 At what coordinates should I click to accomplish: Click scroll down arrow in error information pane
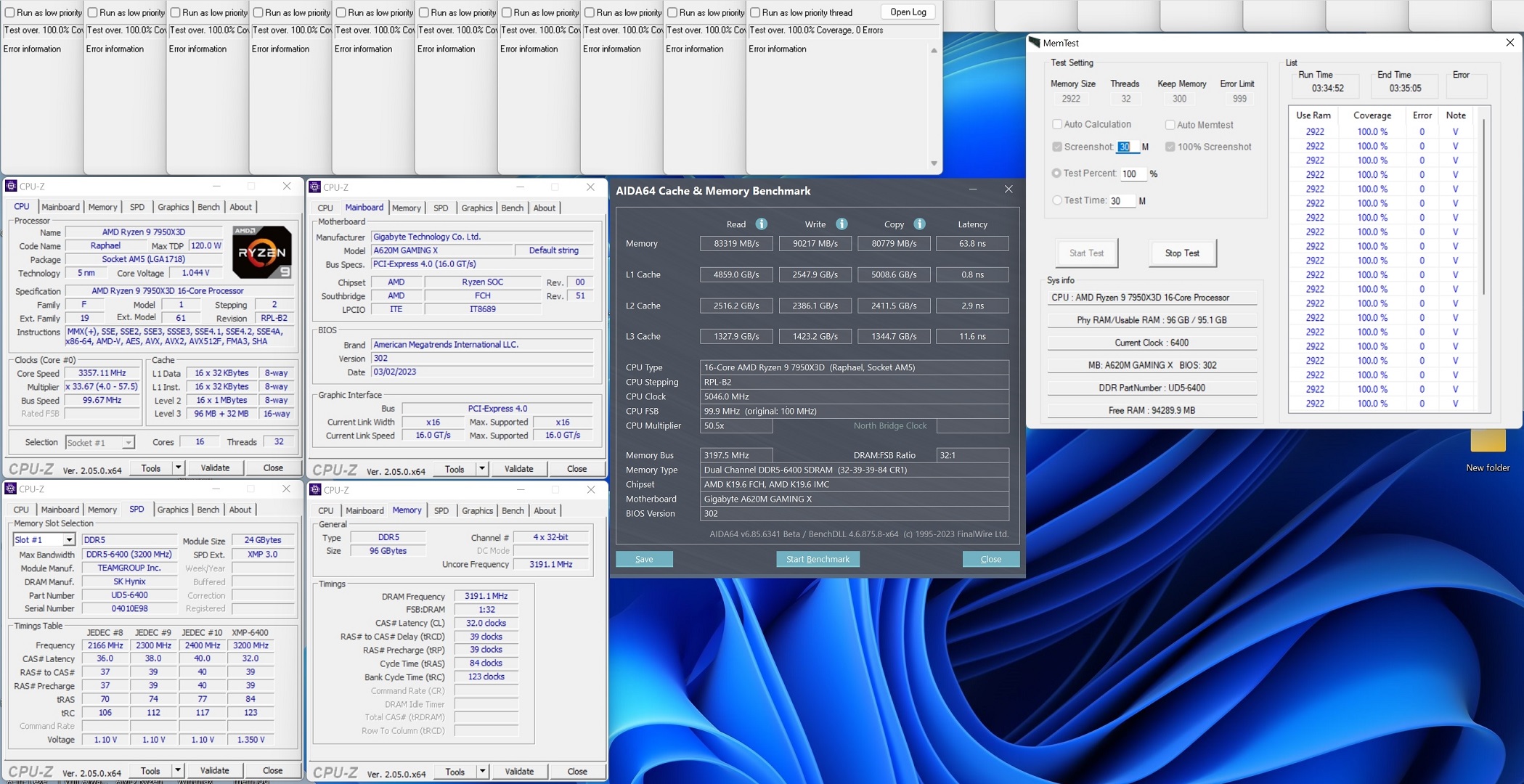click(934, 163)
